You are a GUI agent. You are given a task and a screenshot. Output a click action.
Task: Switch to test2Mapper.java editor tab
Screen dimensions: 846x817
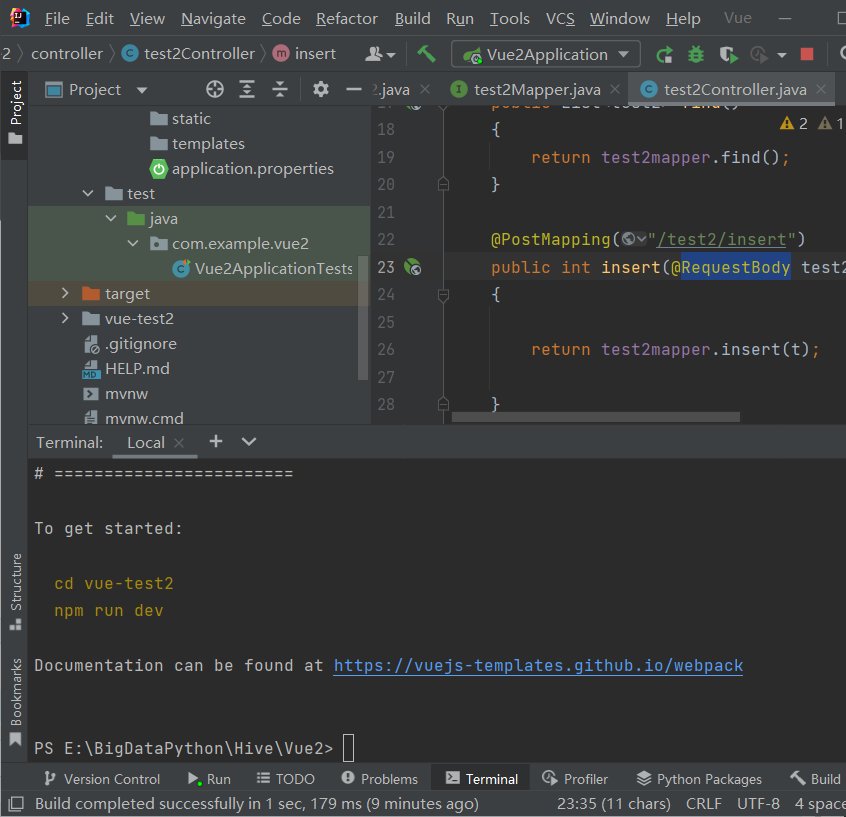(x=537, y=90)
